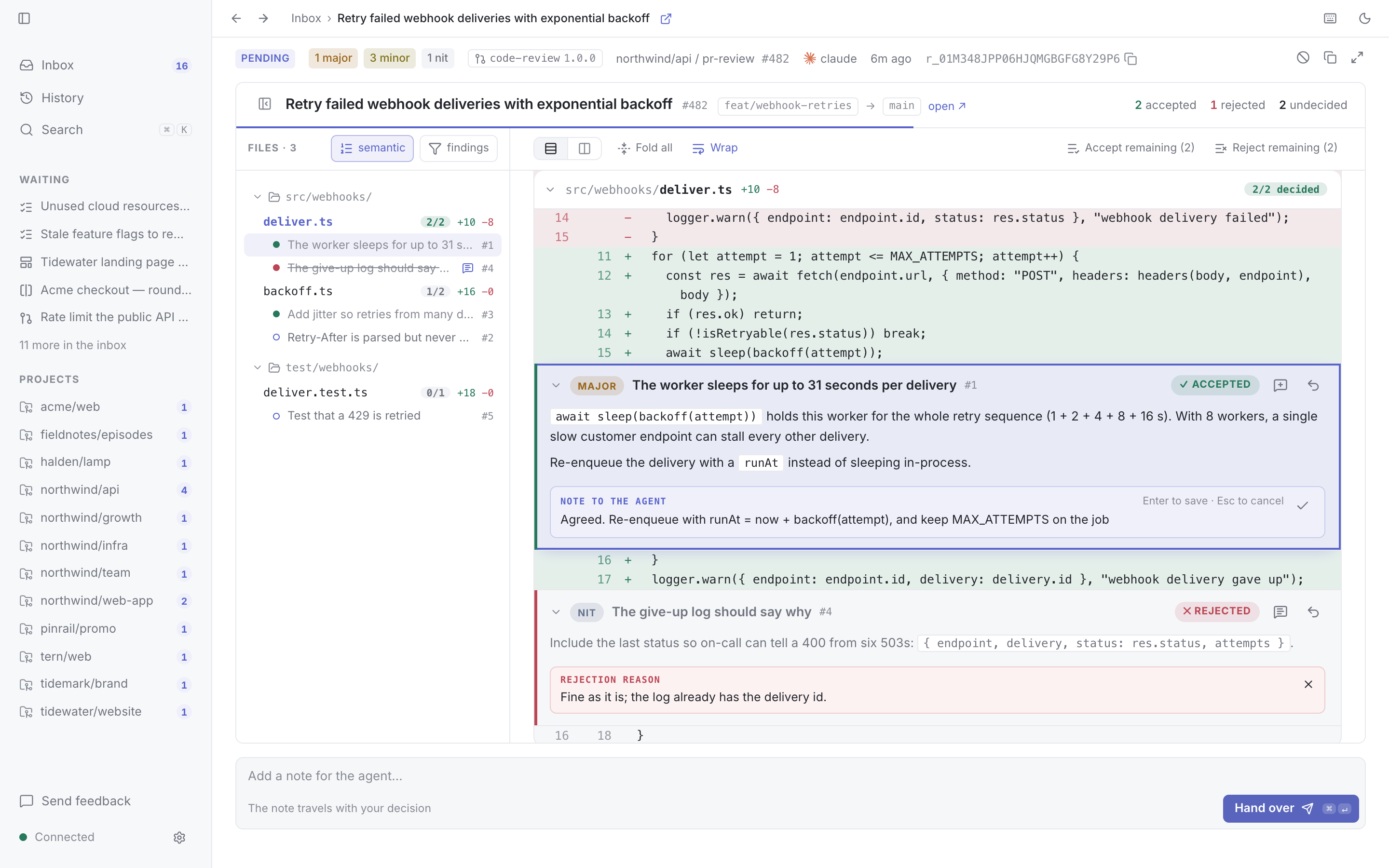Screen dimensions: 1389x868
Task: Copy the review ID
Action: [x=1130, y=58]
